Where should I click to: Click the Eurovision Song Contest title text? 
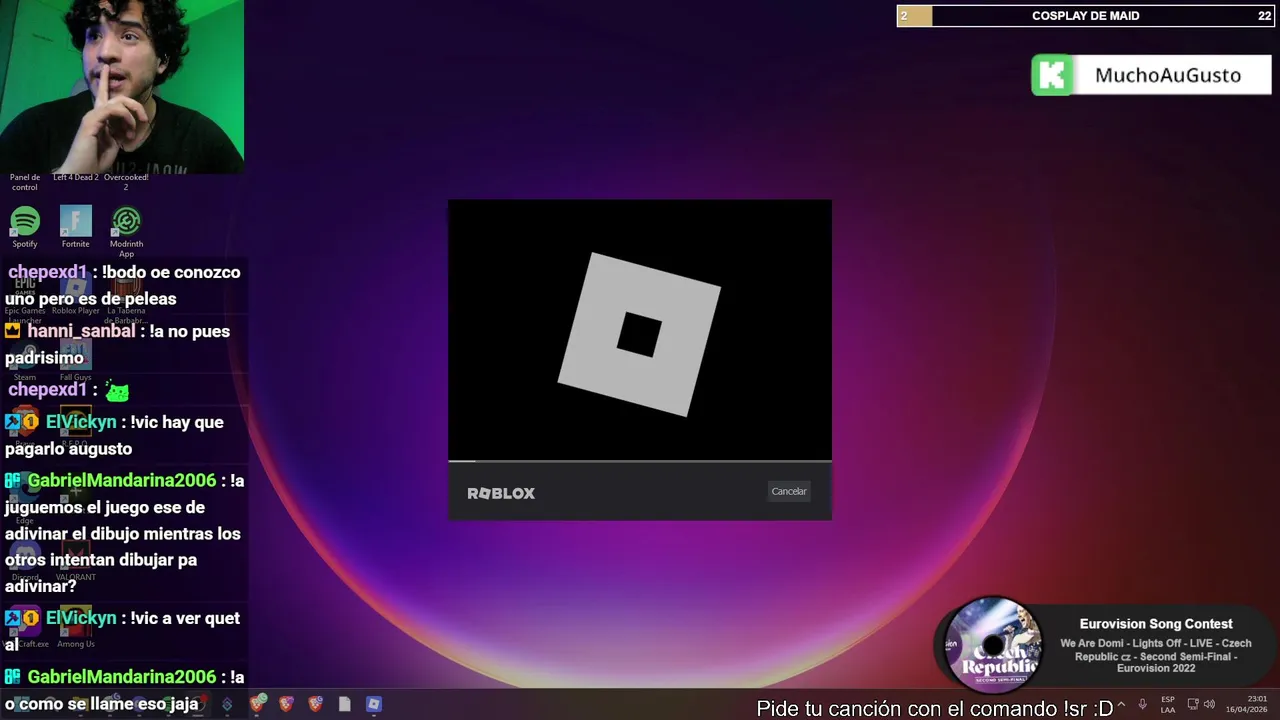tap(1156, 624)
